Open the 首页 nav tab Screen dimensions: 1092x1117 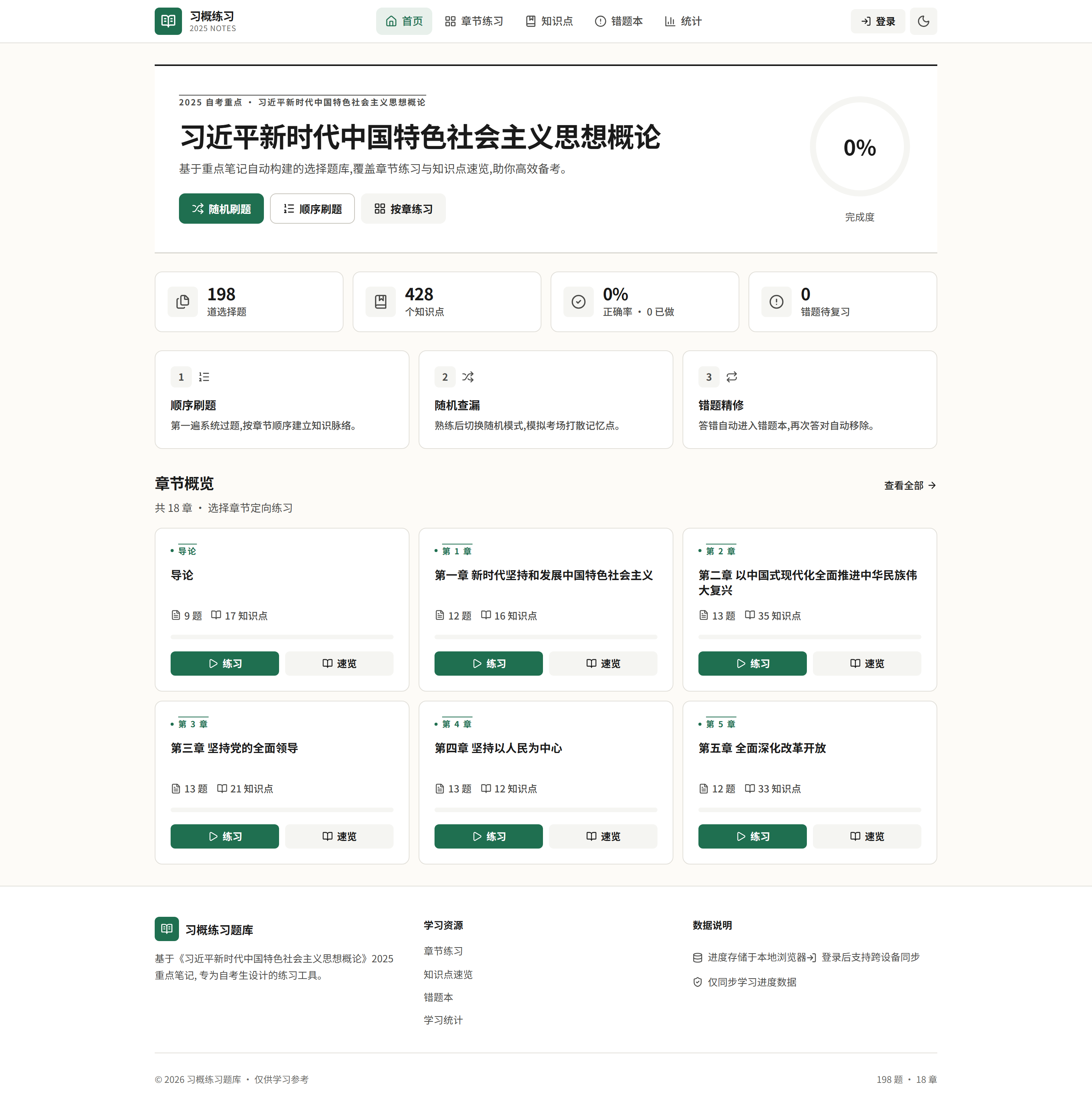tap(404, 21)
